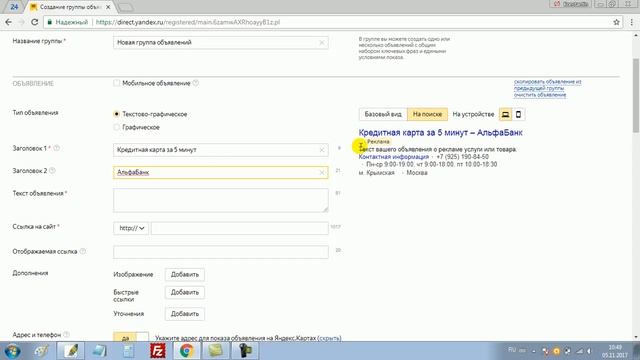Switch preview to Базовый вид tab
640x360 pixels.
pos(383,114)
